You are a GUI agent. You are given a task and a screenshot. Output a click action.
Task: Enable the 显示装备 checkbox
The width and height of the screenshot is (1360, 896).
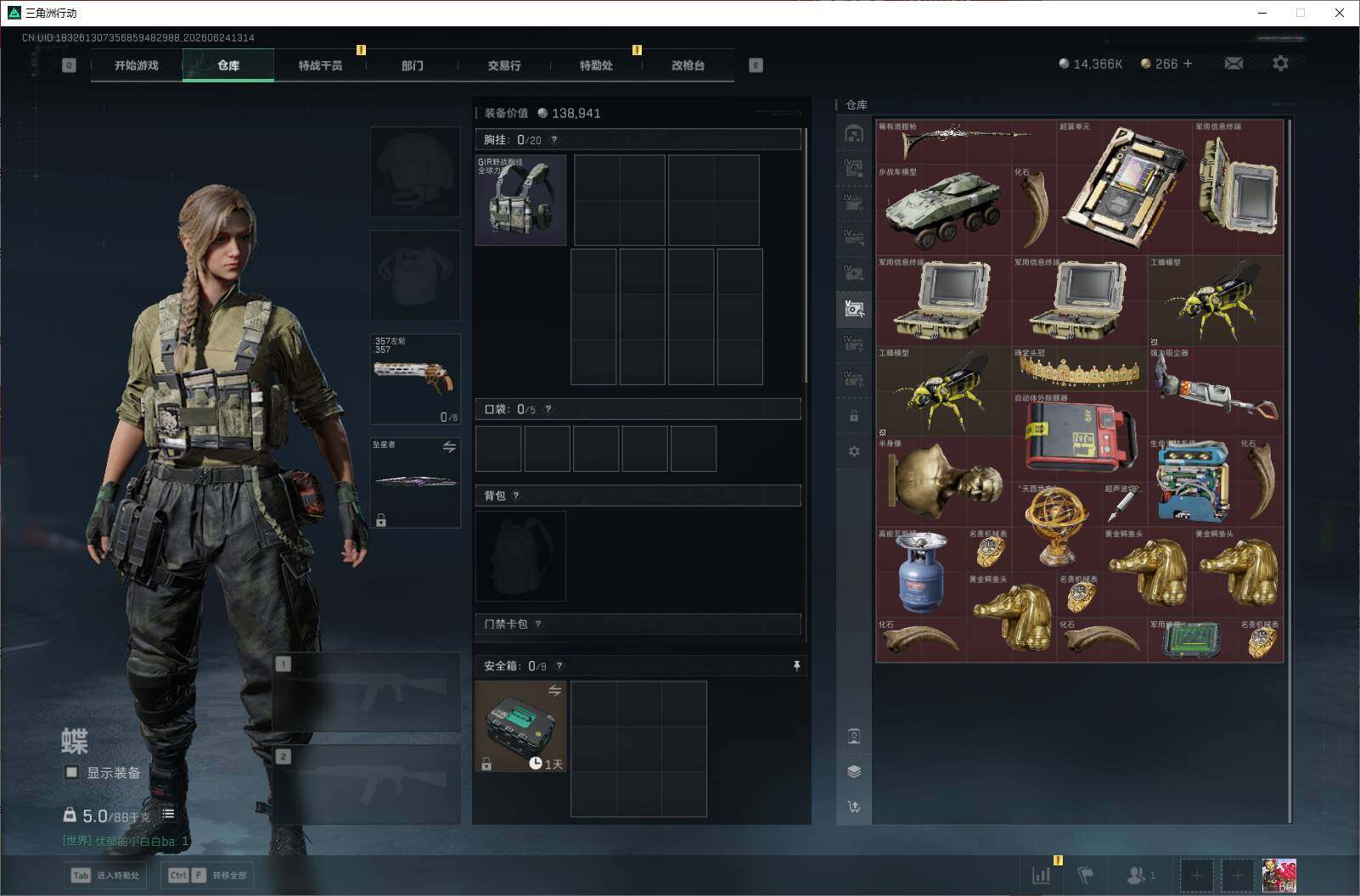[x=72, y=772]
